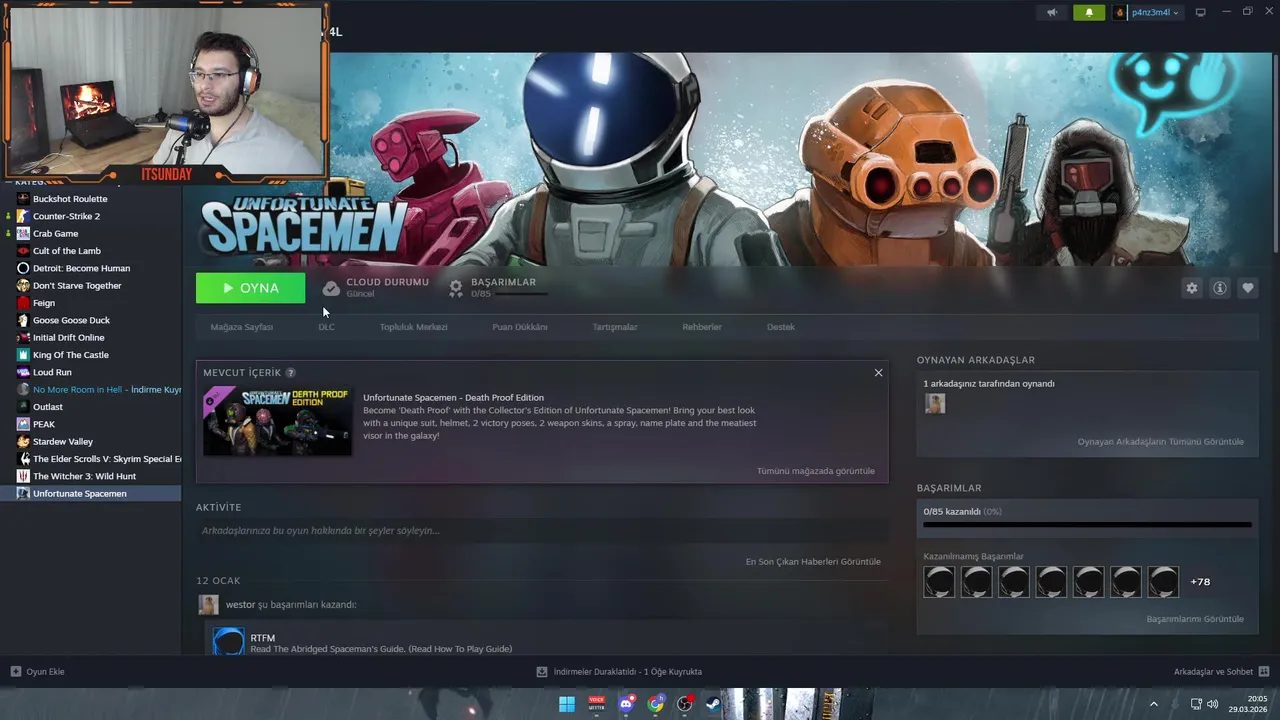This screenshot has width=1280, height=720.
Task: Click Oynayan Arkadaşların Tümünü Görüntüle
Action: click(1160, 442)
